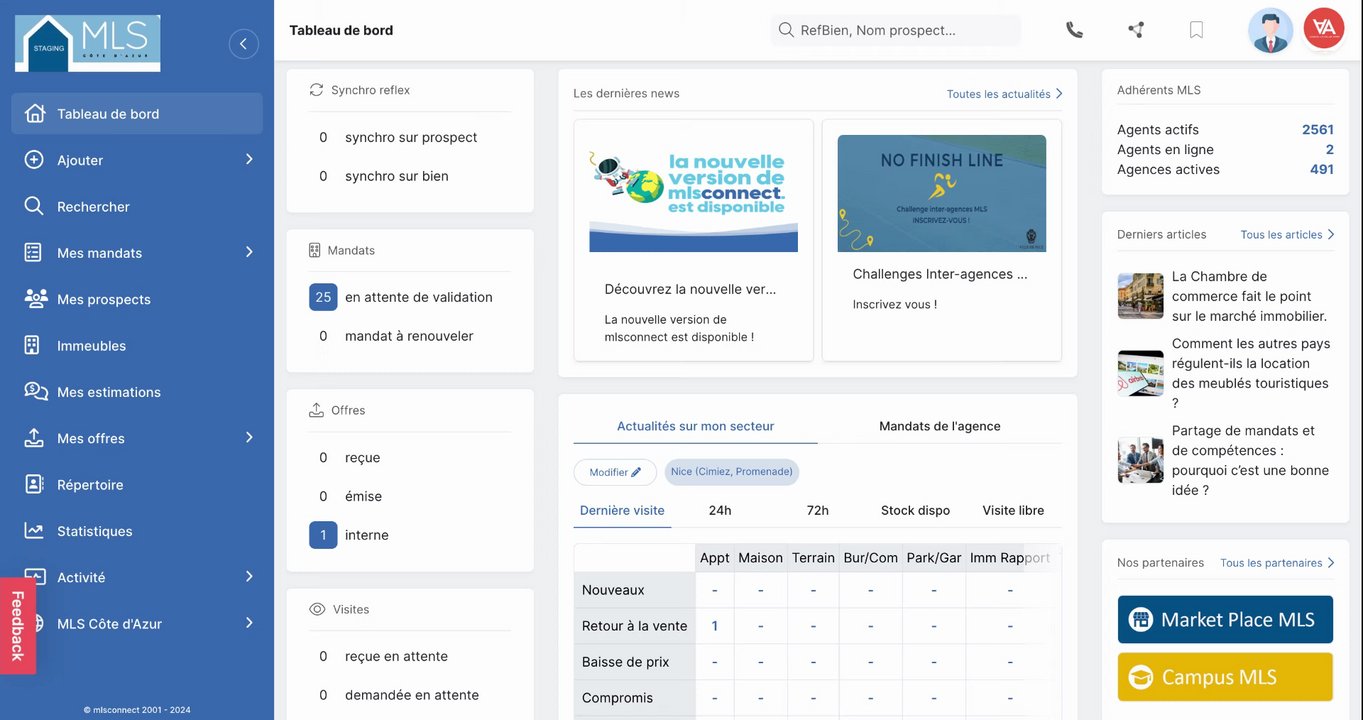Switch to Mandats de l'agence tab
Screen dimensions: 1363x720
940,426
